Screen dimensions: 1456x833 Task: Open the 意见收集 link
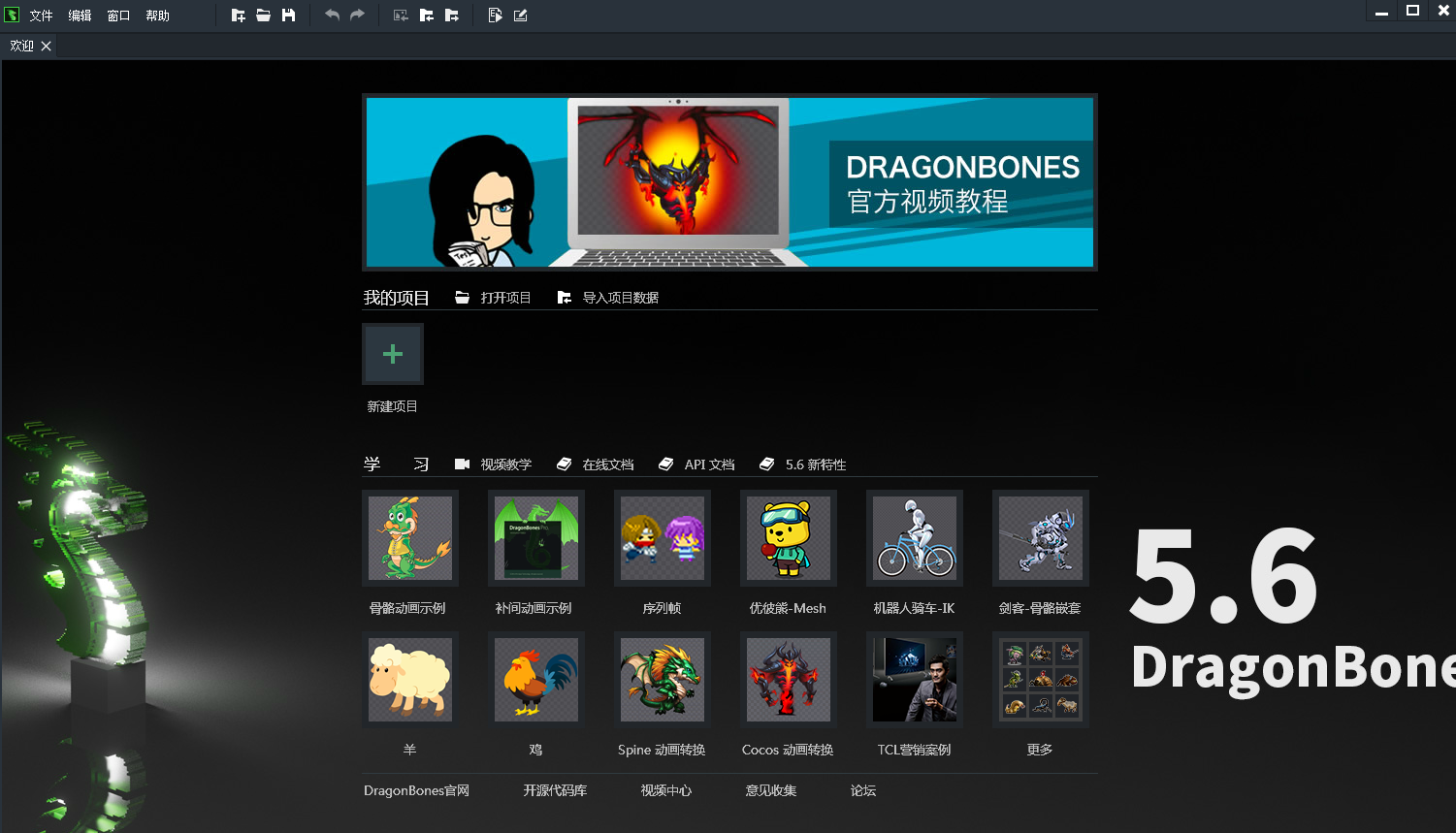[771, 790]
